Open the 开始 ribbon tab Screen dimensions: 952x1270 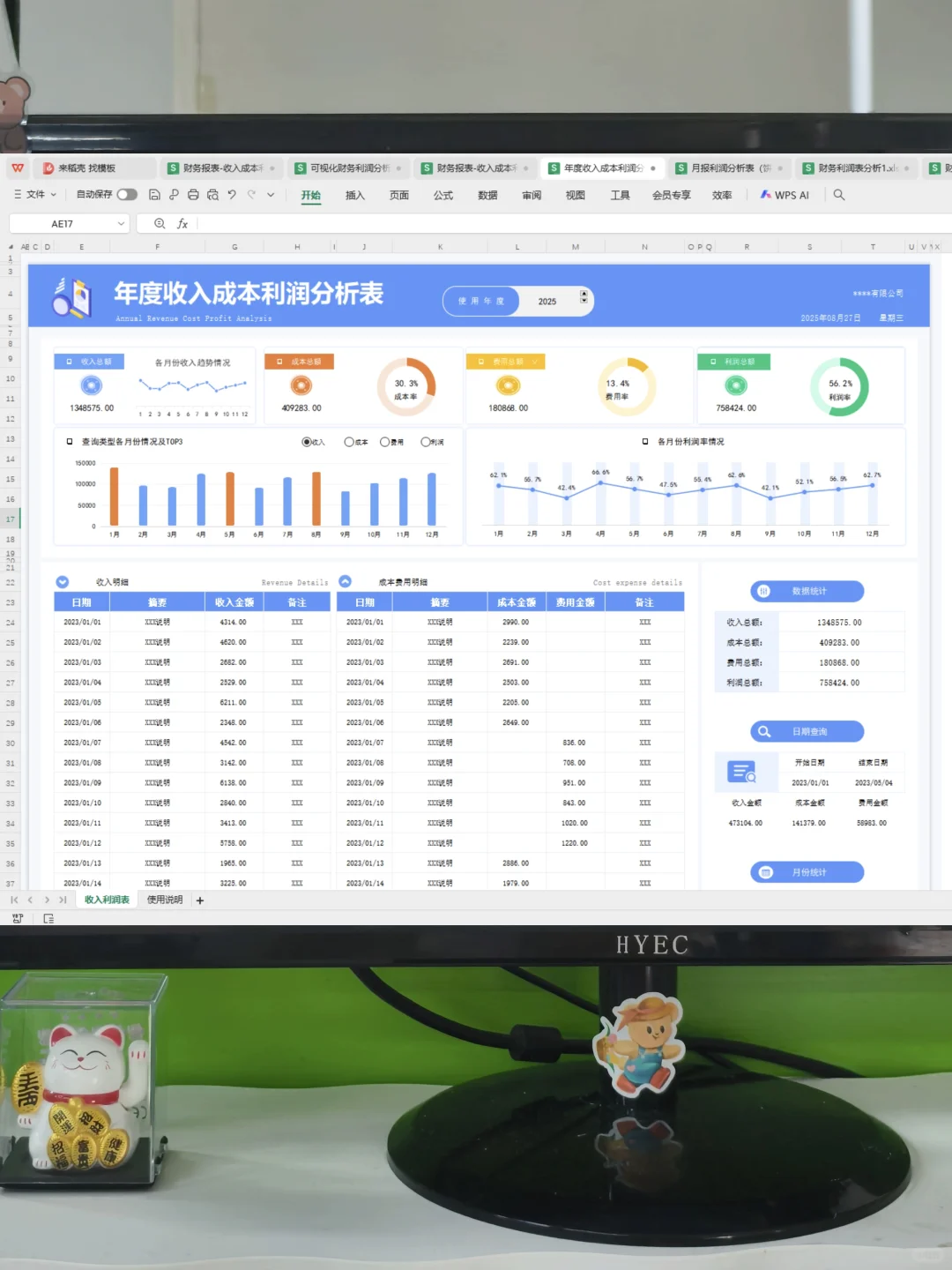[x=311, y=196]
